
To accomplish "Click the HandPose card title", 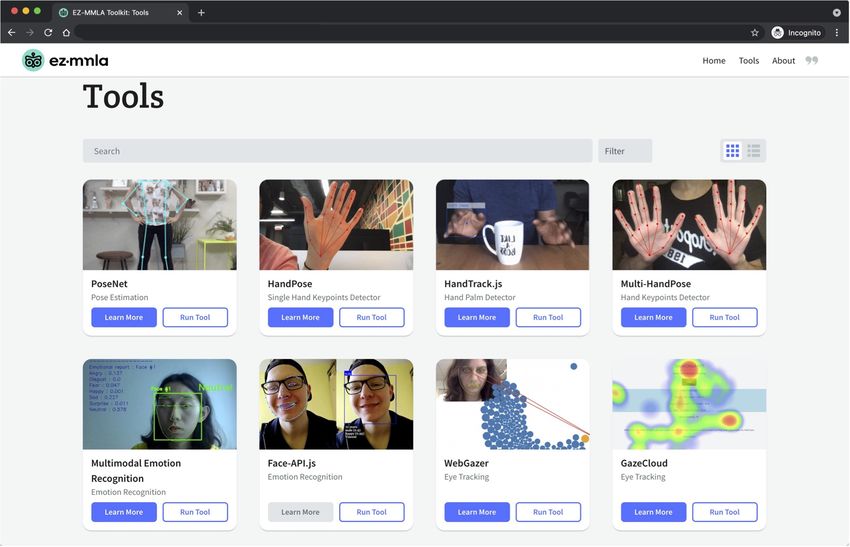I will [x=290, y=284].
